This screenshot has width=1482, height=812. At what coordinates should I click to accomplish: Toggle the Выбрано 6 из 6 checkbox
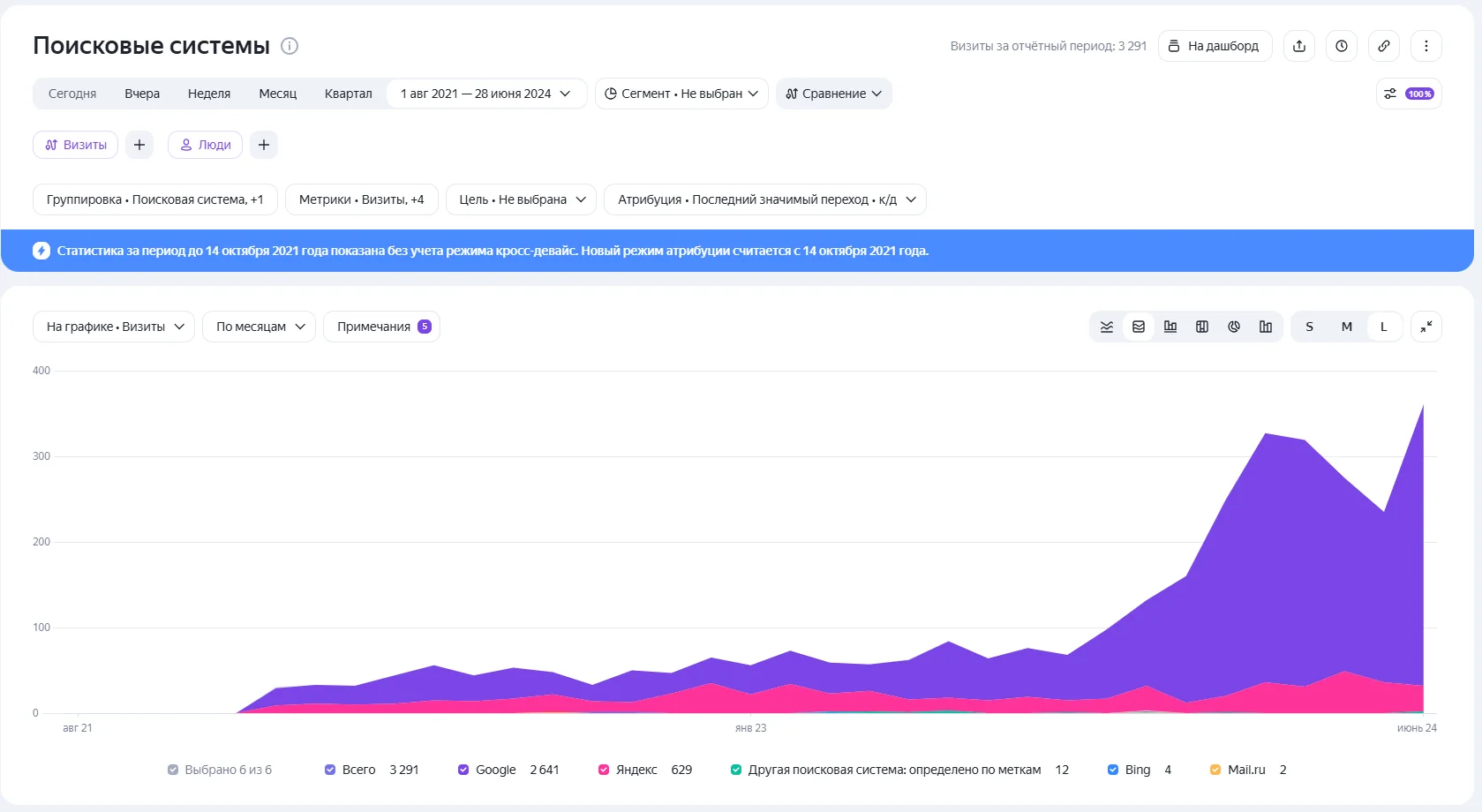(173, 770)
